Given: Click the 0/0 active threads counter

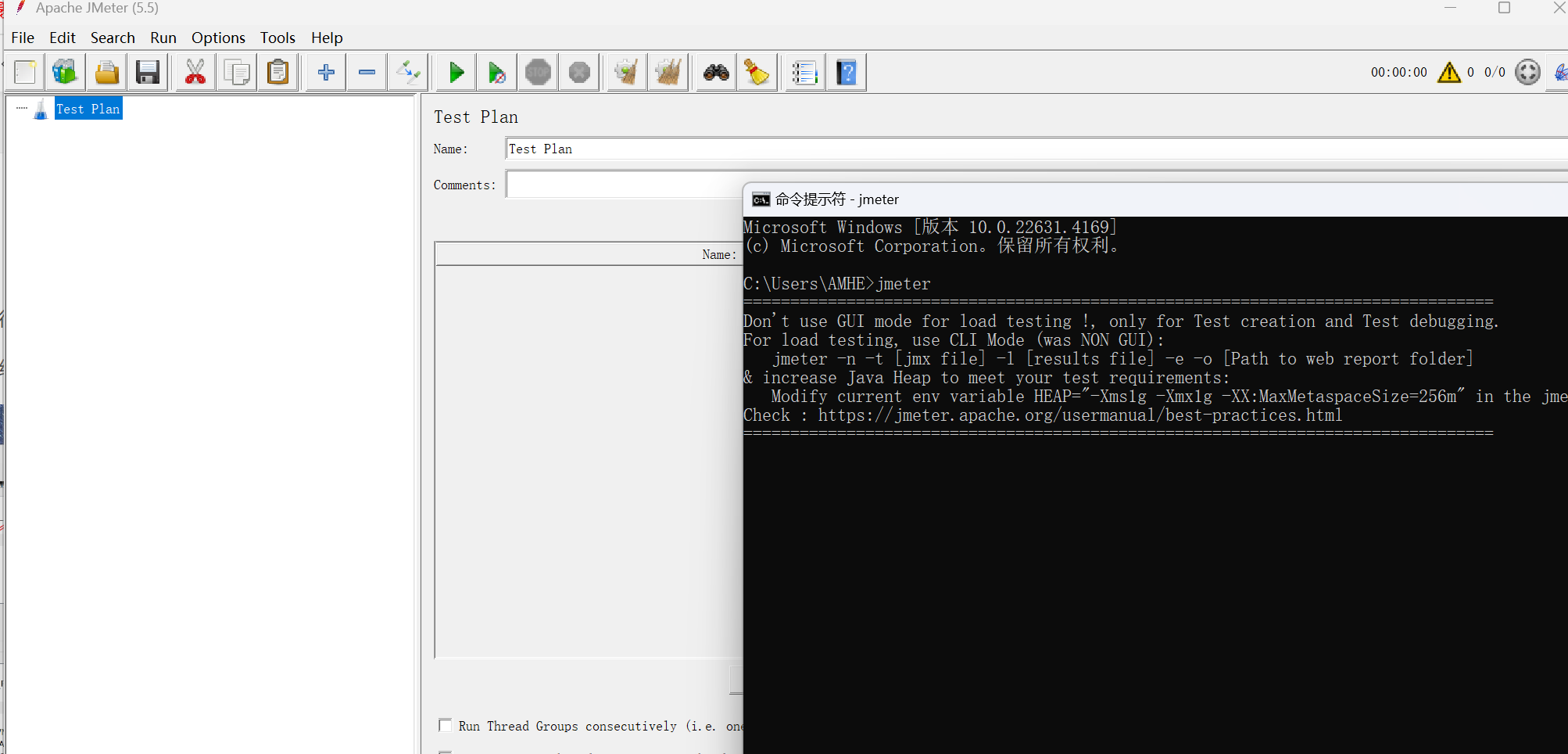Looking at the screenshot, I should point(1495,72).
